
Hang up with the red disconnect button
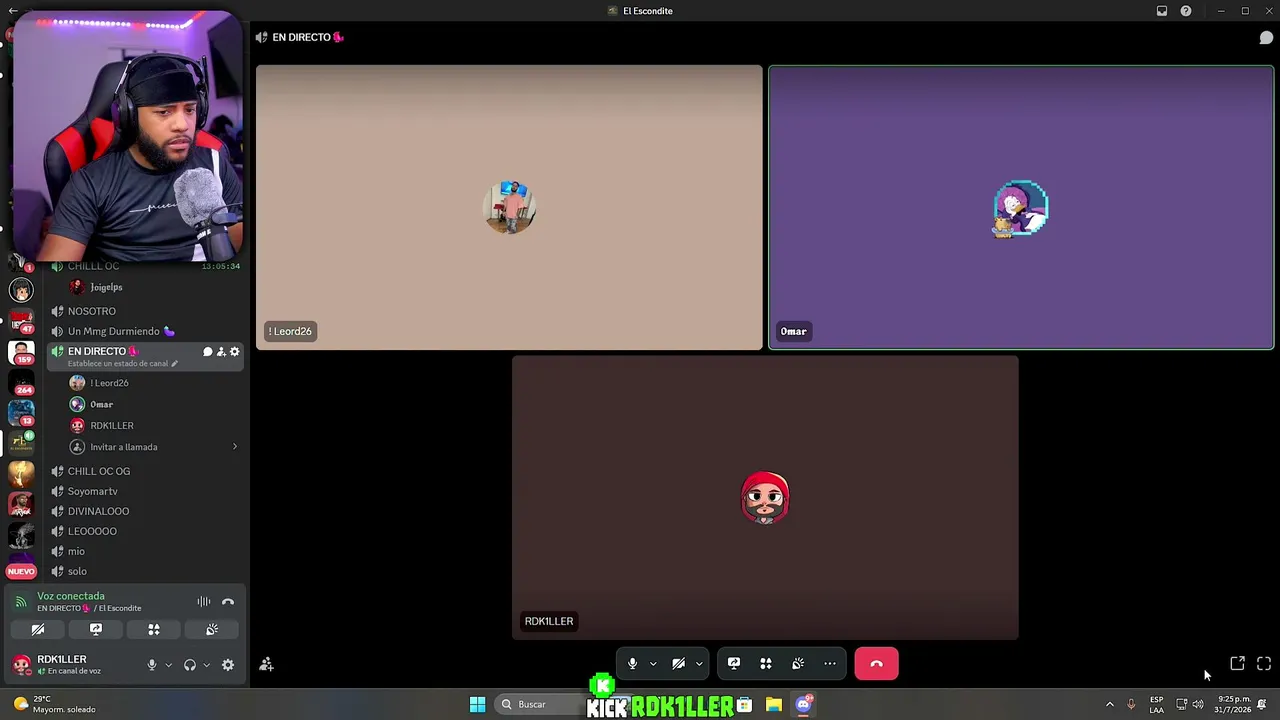pyautogui.click(x=877, y=664)
